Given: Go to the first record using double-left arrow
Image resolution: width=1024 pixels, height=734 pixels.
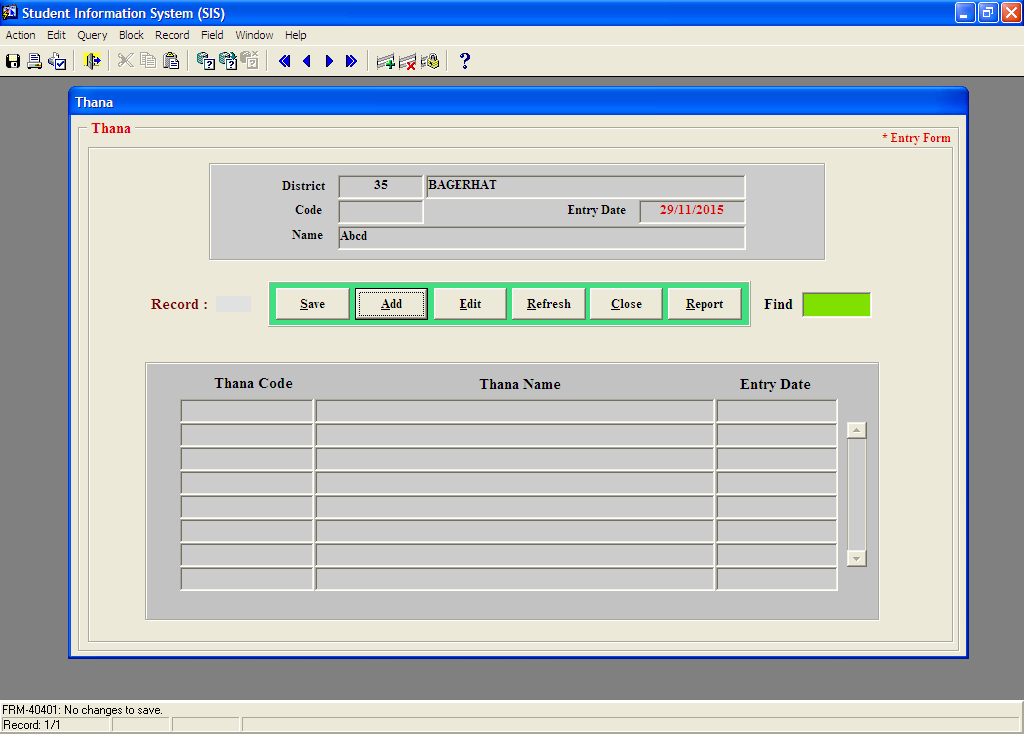Looking at the screenshot, I should (284, 61).
